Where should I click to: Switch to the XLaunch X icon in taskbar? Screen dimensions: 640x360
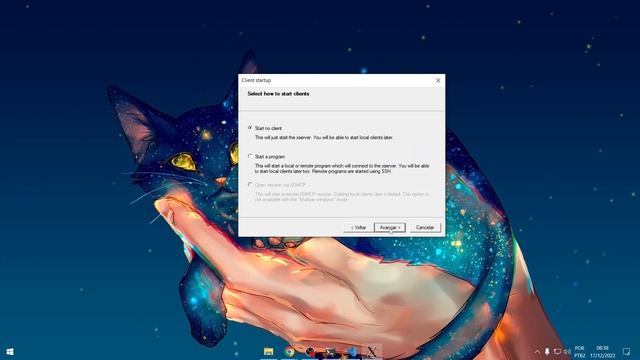(x=372, y=351)
